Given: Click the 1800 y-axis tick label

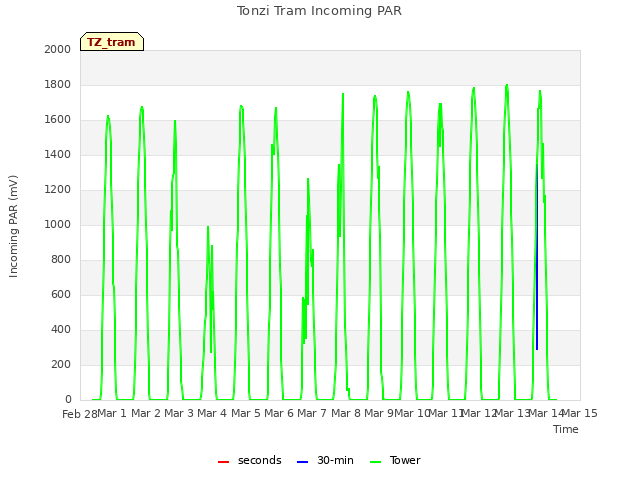Looking at the screenshot, I should tap(58, 84).
